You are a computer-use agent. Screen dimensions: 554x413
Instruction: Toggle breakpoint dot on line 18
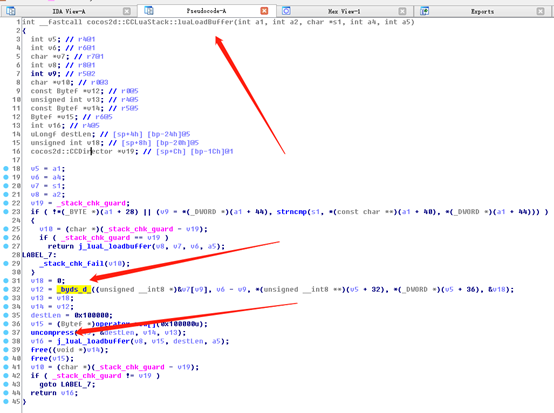[x=6, y=169]
